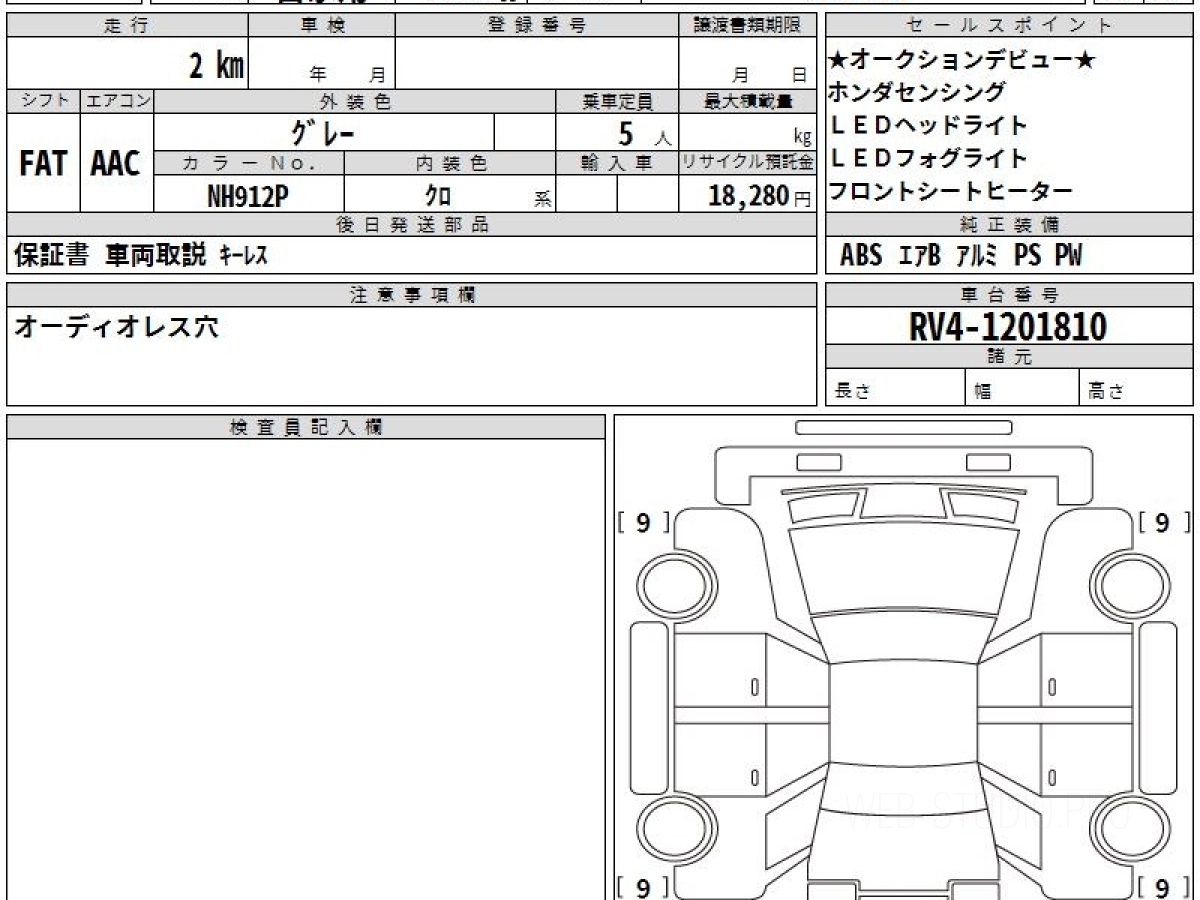Select the クロ interior color value
This screenshot has width=1200, height=900.
click(x=438, y=197)
